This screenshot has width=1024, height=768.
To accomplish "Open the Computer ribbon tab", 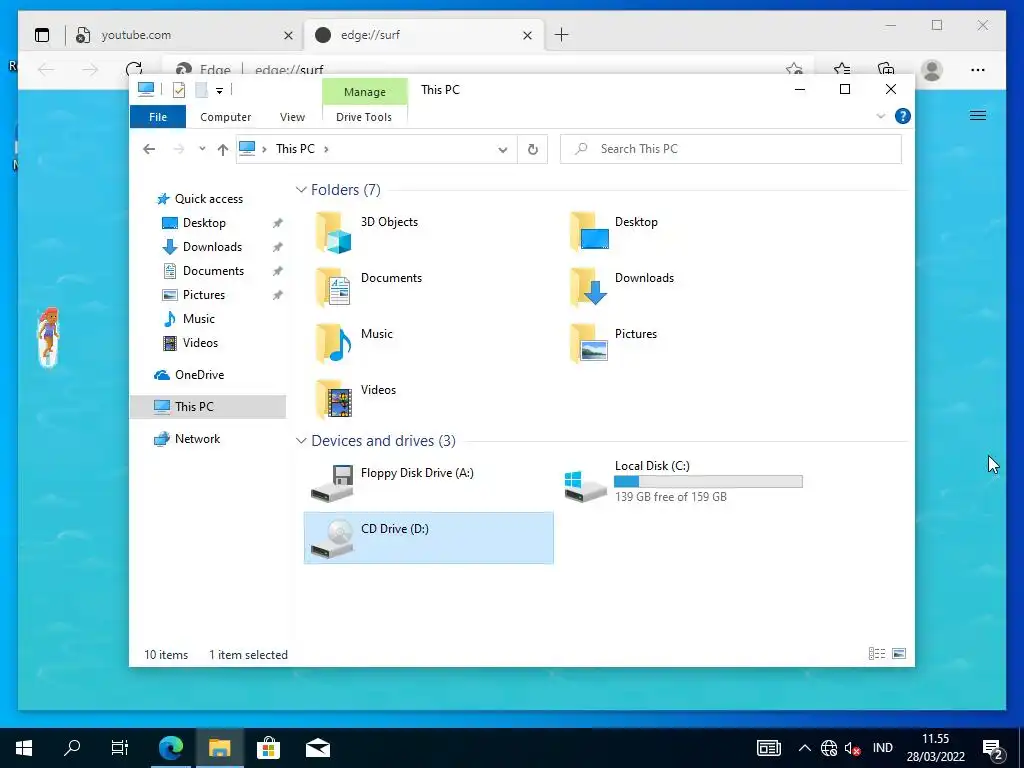I will [x=225, y=117].
